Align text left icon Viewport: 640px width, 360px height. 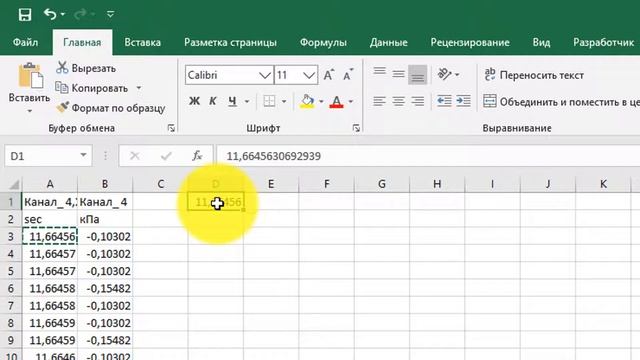click(x=380, y=101)
